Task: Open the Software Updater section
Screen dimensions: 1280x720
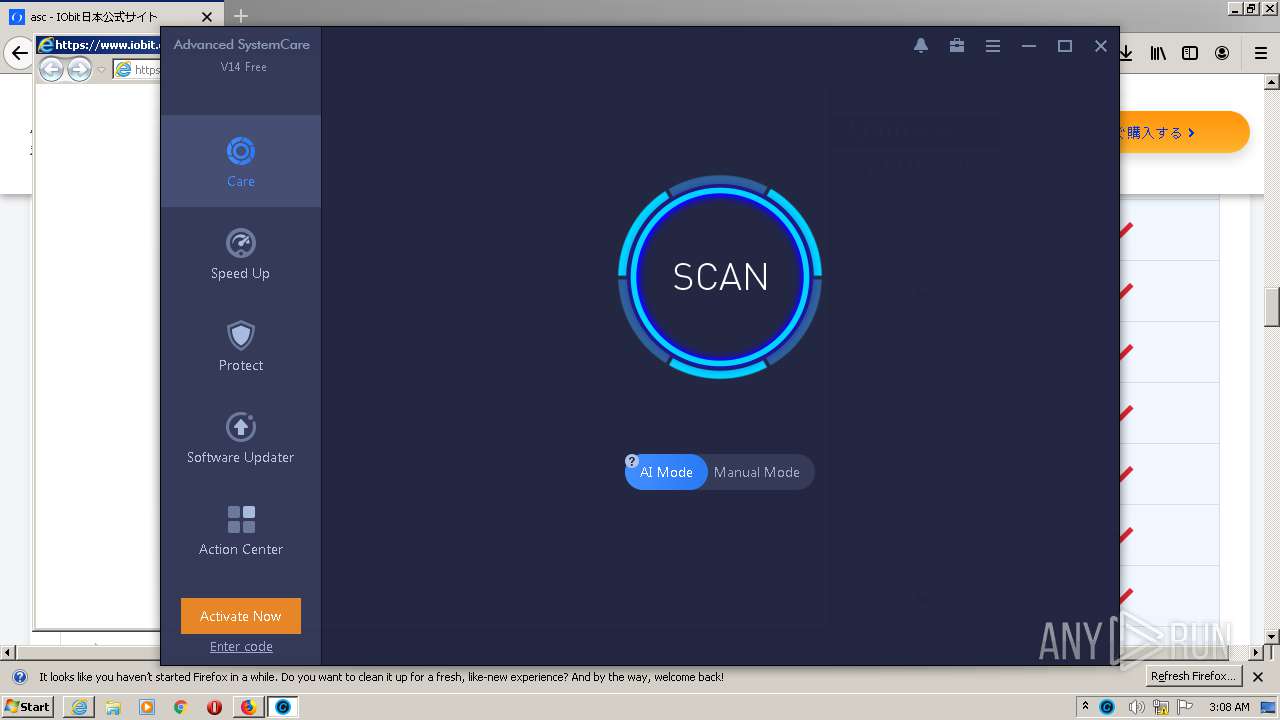Action: (x=240, y=437)
